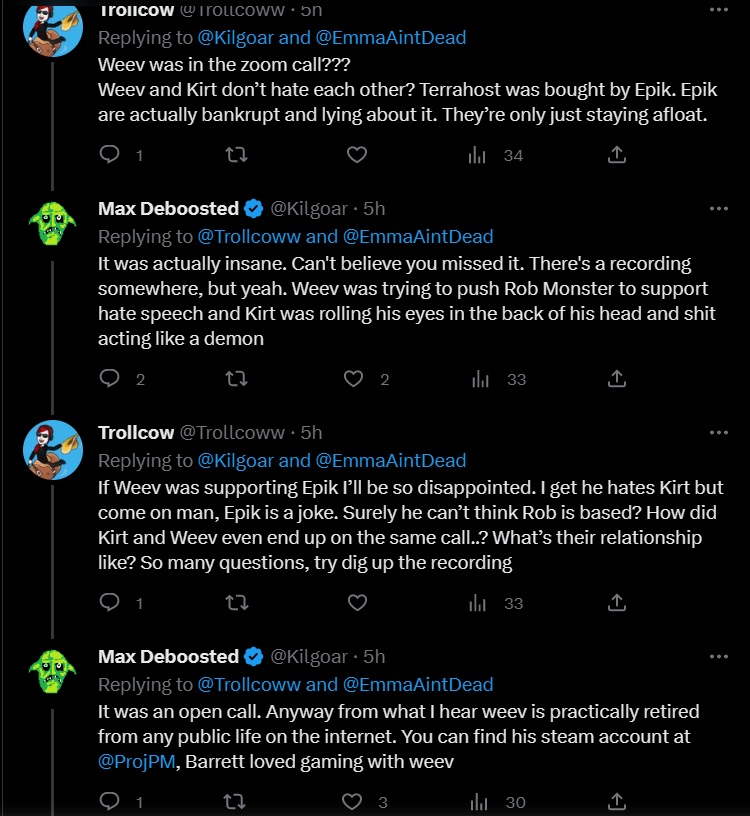Reply to Max Deboosted's "actually insane" tweet
This screenshot has width=750, height=816.
click(x=112, y=379)
